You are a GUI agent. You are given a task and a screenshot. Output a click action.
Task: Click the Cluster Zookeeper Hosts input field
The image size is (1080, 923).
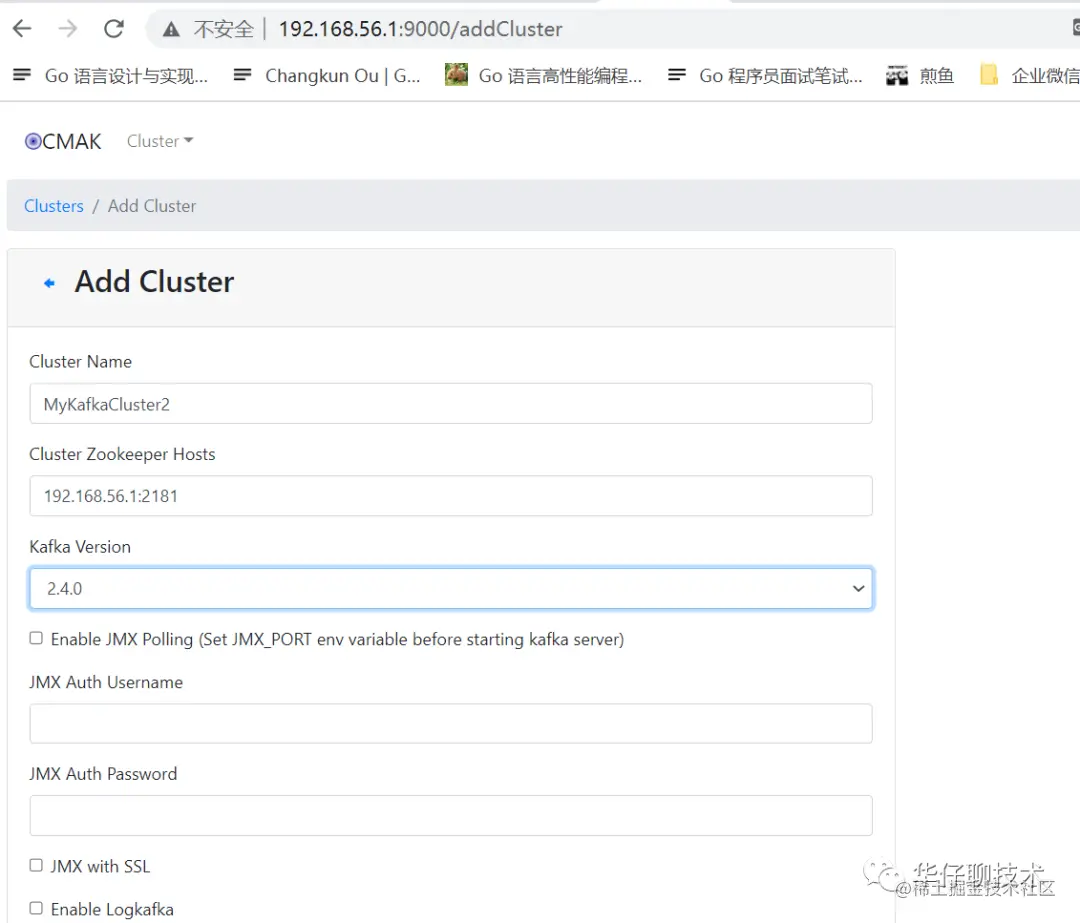coord(451,496)
